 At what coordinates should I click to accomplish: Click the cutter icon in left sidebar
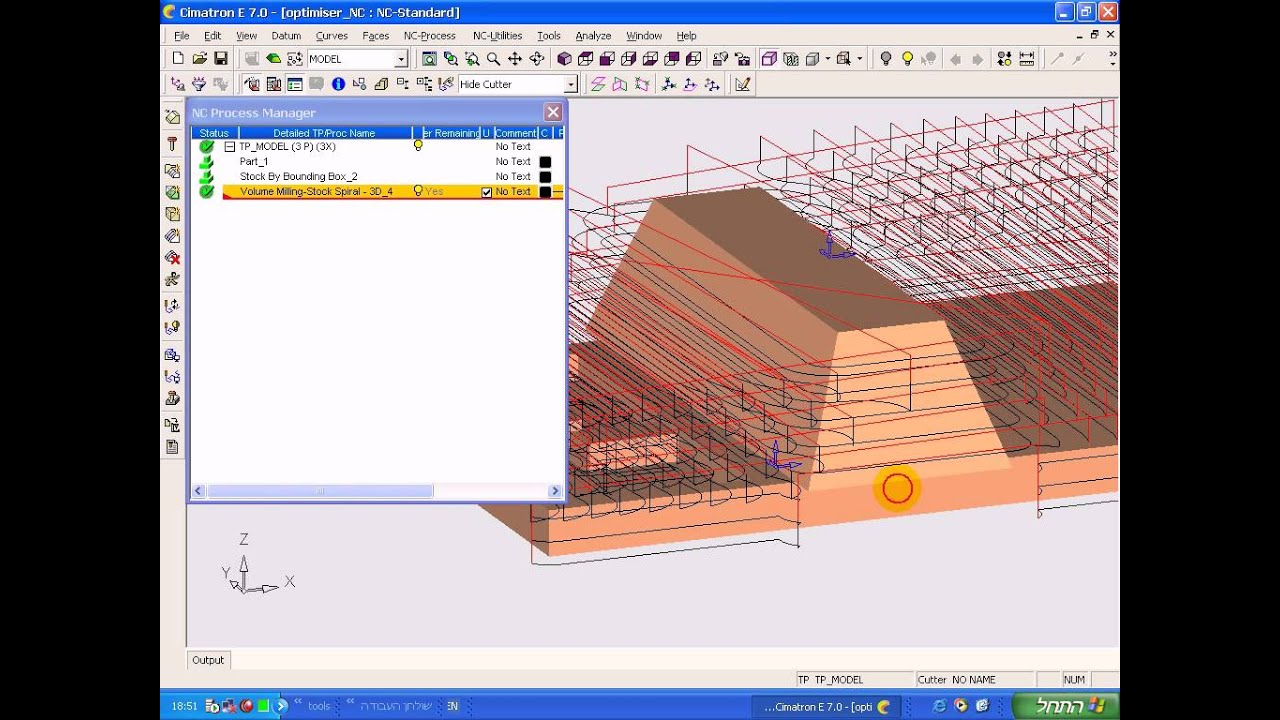172,145
